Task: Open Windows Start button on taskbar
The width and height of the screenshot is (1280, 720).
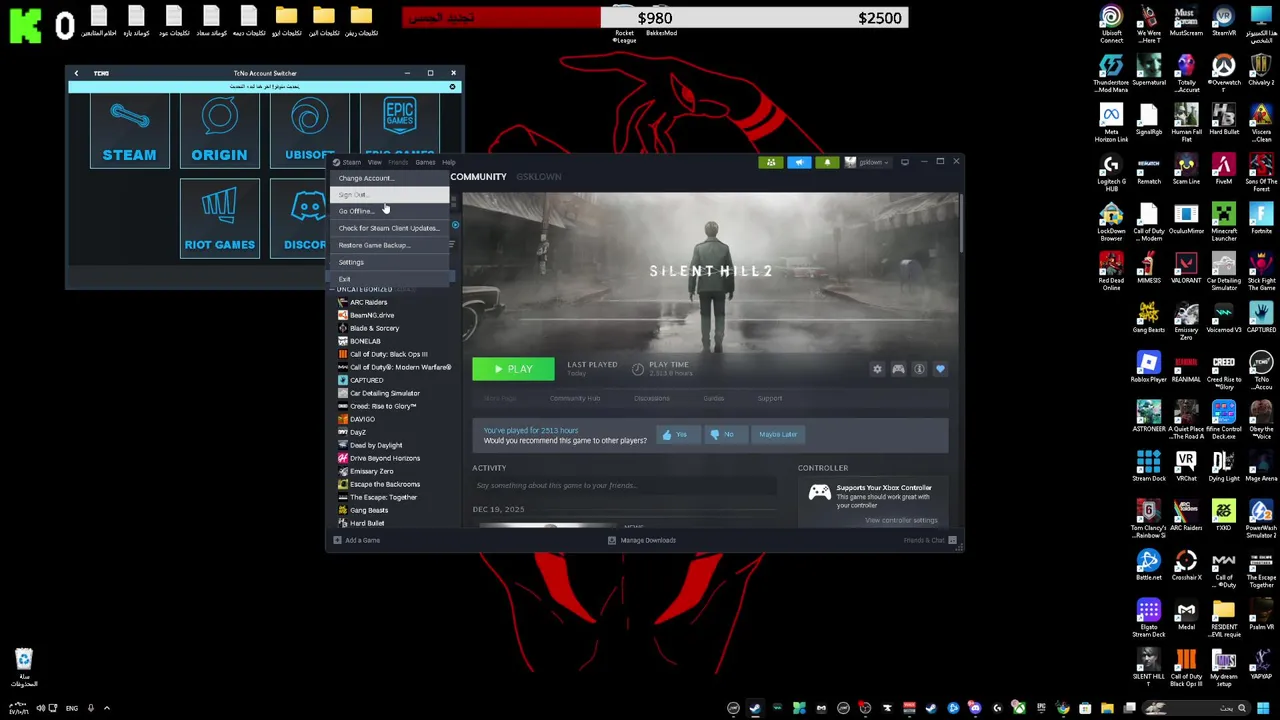Action: coord(1263,708)
